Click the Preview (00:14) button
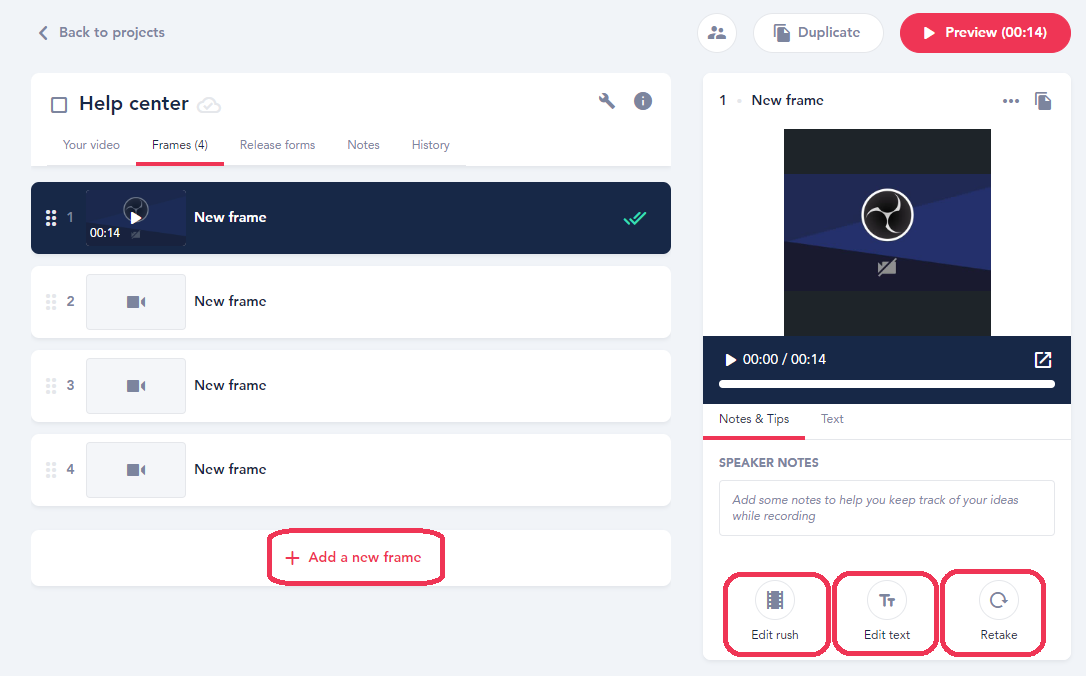1086x676 pixels. 985,33
